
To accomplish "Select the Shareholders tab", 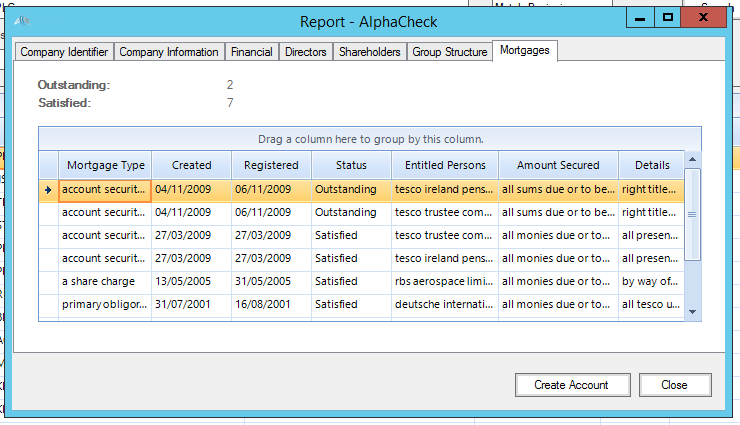I will [x=370, y=52].
